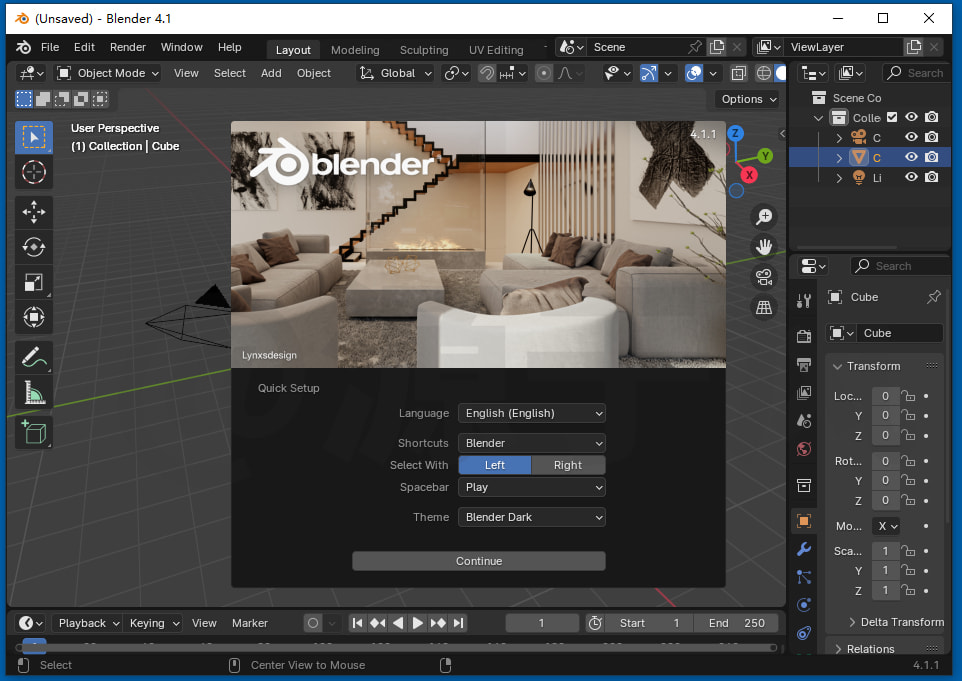This screenshot has width=962, height=681.
Task: Switch to the UV Editing workspace tab
Action: coord(496,50)
